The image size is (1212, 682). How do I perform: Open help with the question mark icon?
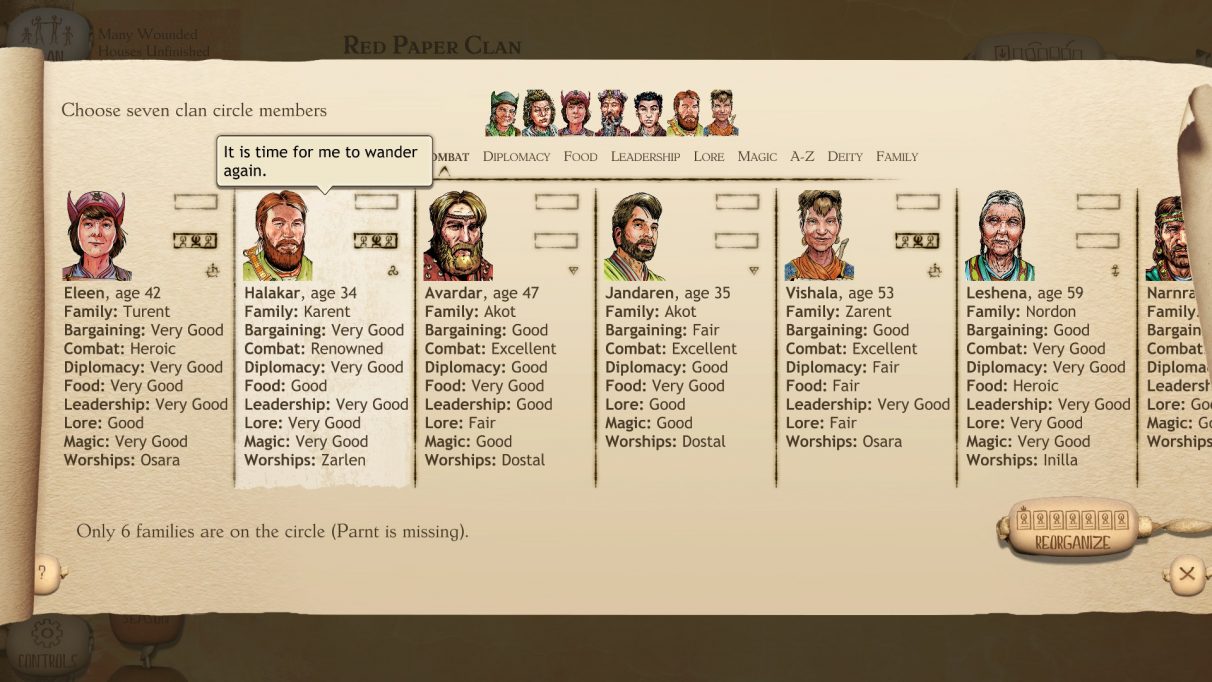coord(42,574)
